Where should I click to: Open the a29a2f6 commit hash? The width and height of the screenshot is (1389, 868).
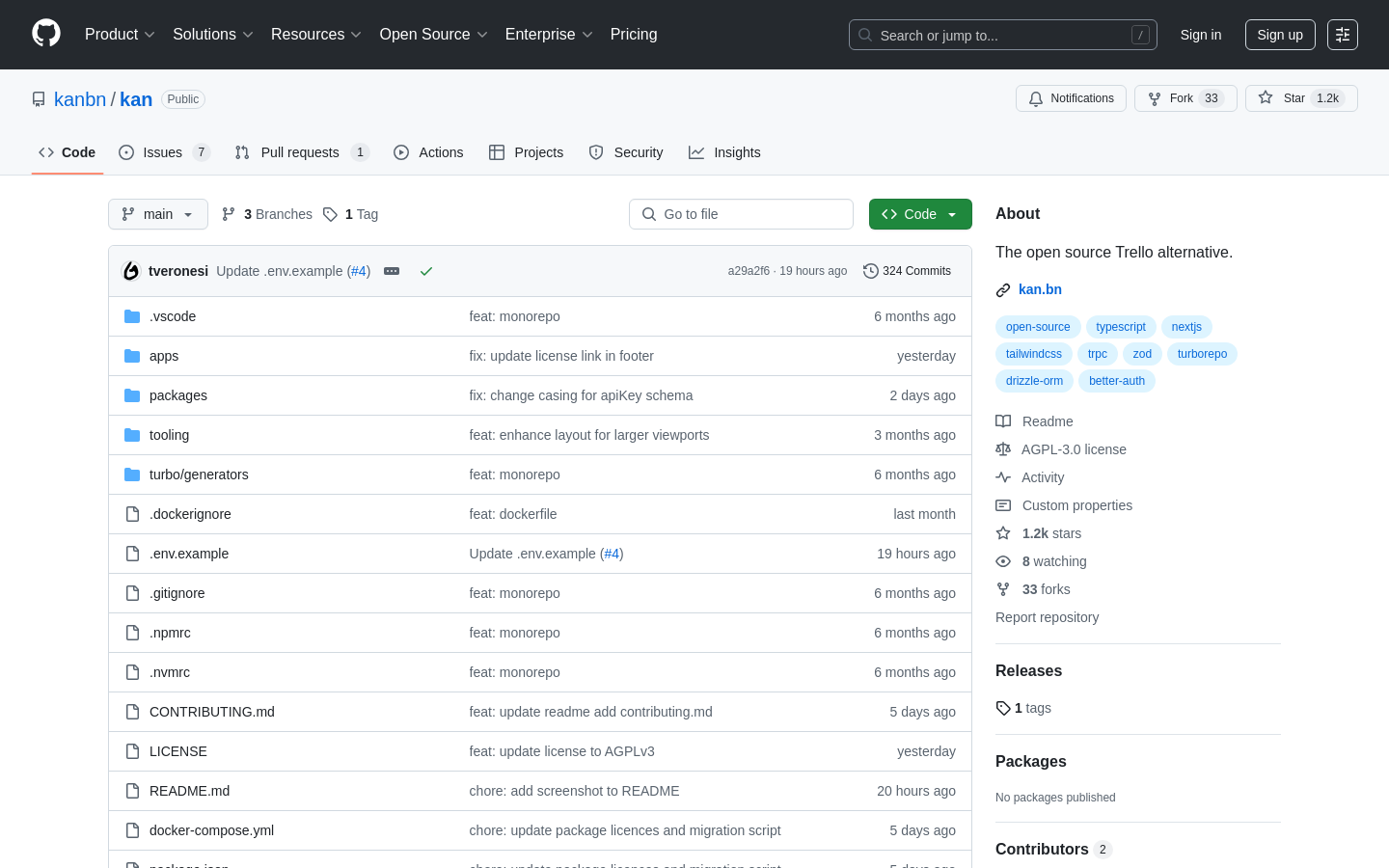point(749,271)
